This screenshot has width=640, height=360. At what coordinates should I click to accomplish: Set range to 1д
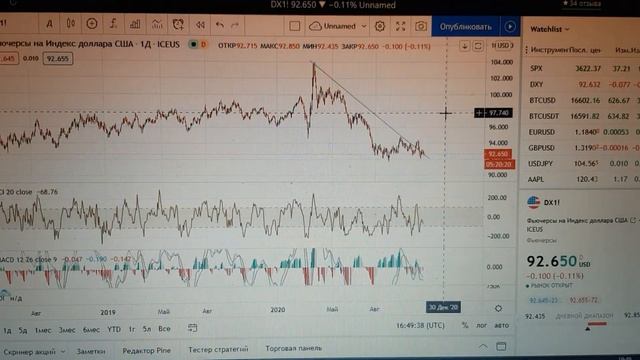(x=7, y=330)
